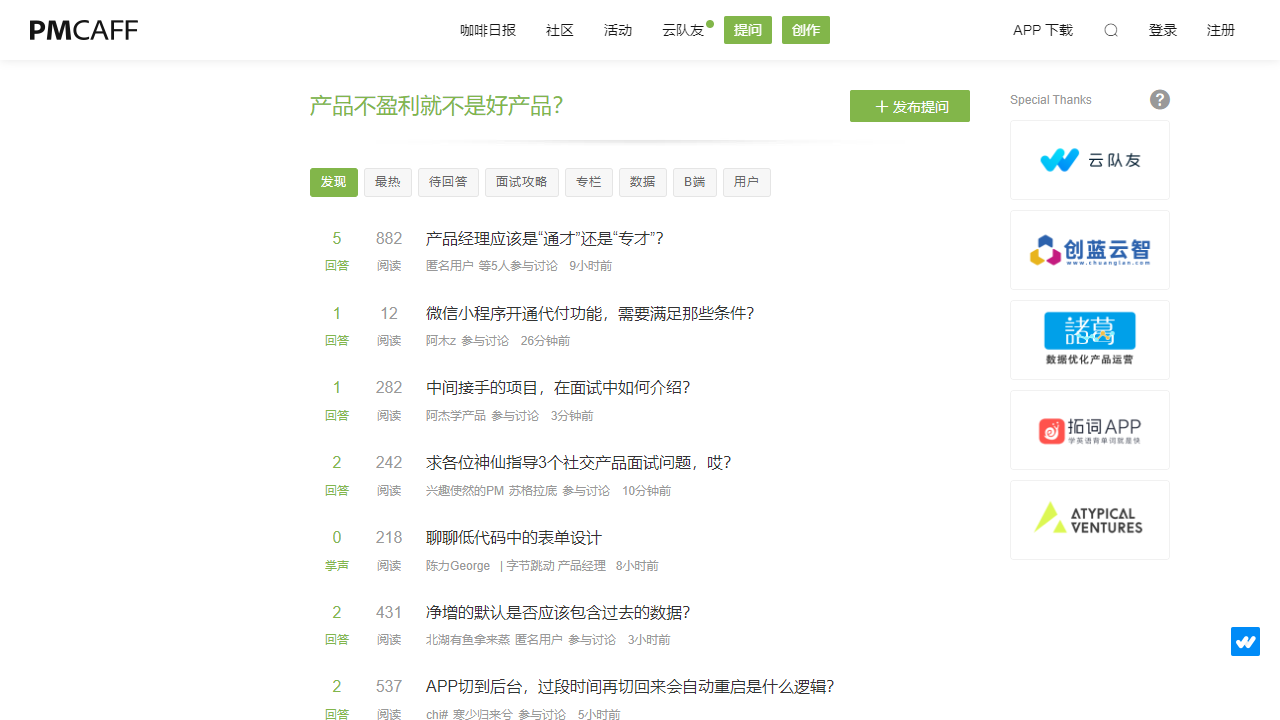Open 云队友 in the top navigation
The height and width of the screenshot is (720, 1280).
coord(683,30)
